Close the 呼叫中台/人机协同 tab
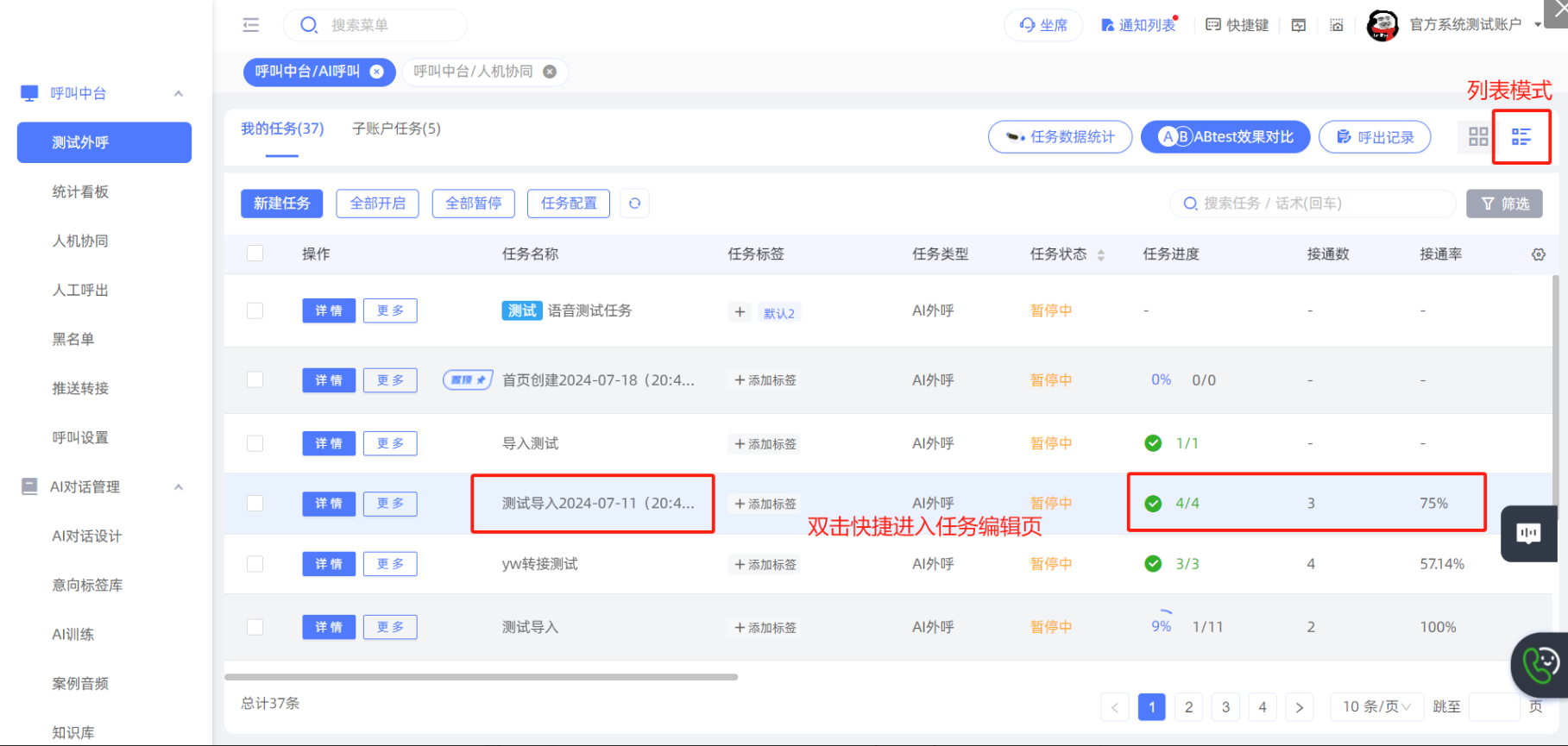This screenshot has height=746, width=1568. (550, 72)
